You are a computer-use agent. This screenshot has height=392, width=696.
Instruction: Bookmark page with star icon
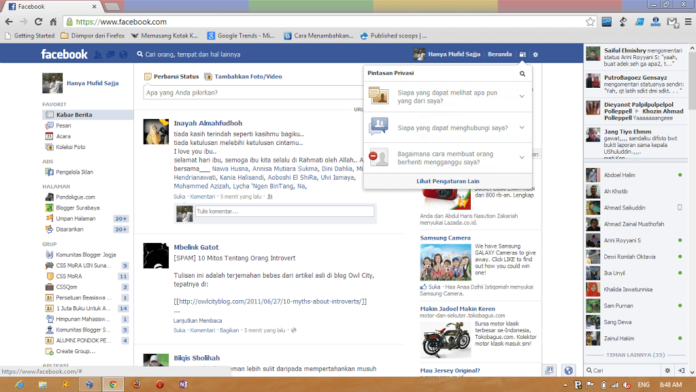[x=590, y=22]
